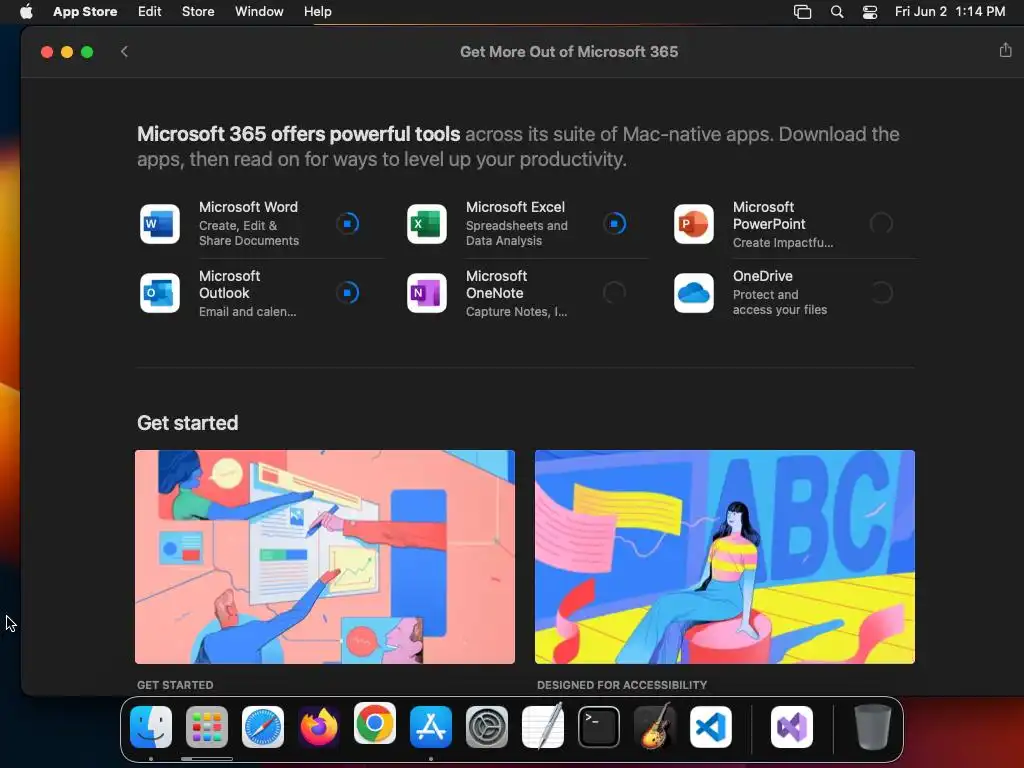Click the OneDrive title text
The width and height of the screenshot is (1024, 768).
coord(763,276)
